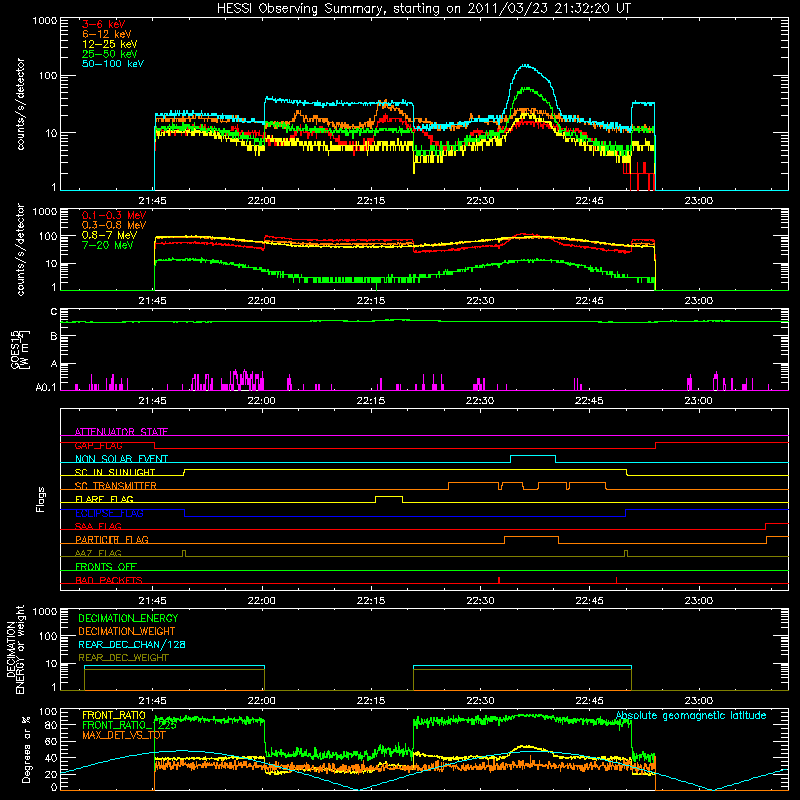Select the ATTENUATOR_STATE flag label
Image resolution: width=800 pixels, height=800 pixels.
click(x=121, y=432)
